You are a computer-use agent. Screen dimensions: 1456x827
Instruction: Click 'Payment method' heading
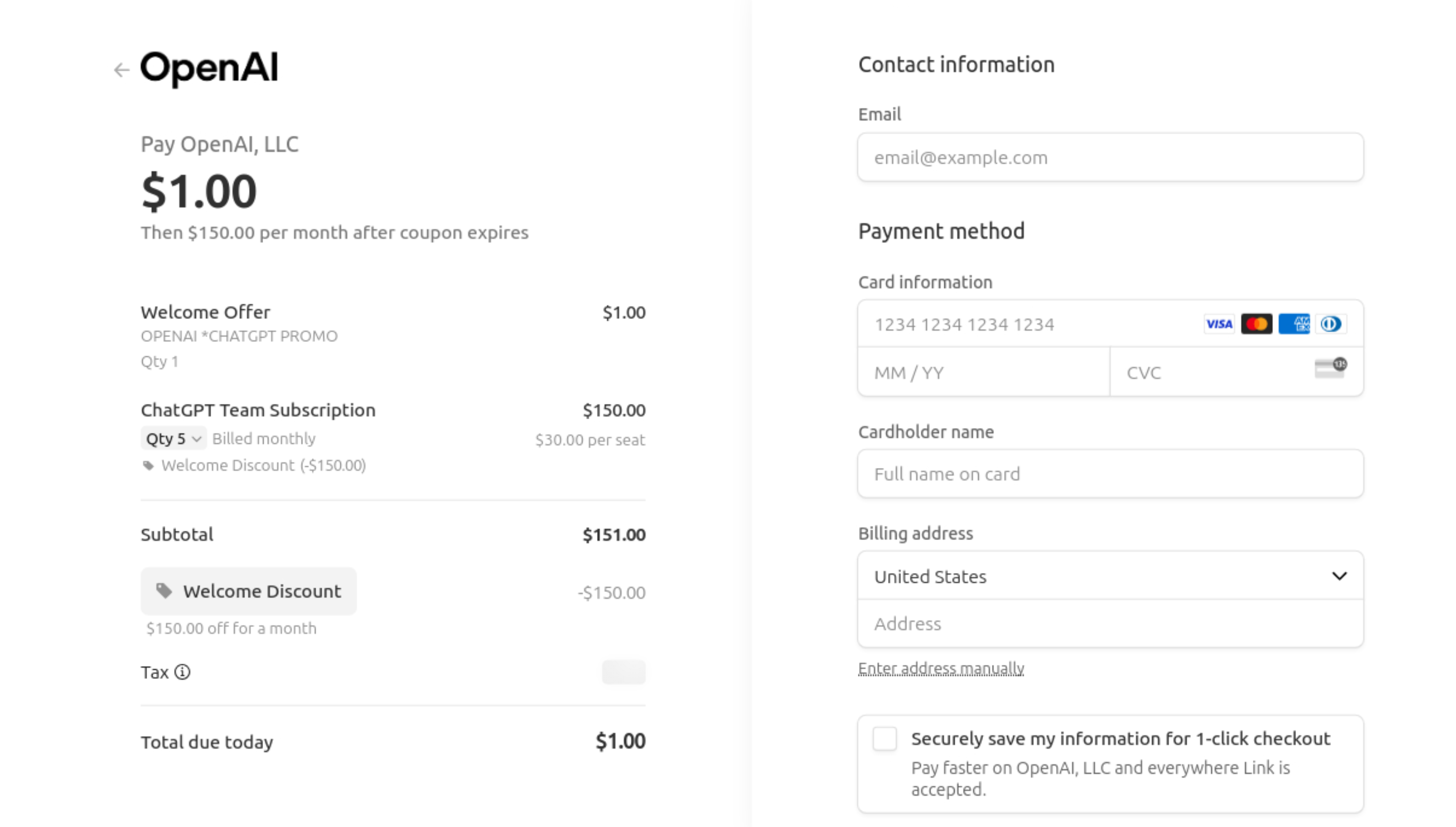[x=941, y=231]
